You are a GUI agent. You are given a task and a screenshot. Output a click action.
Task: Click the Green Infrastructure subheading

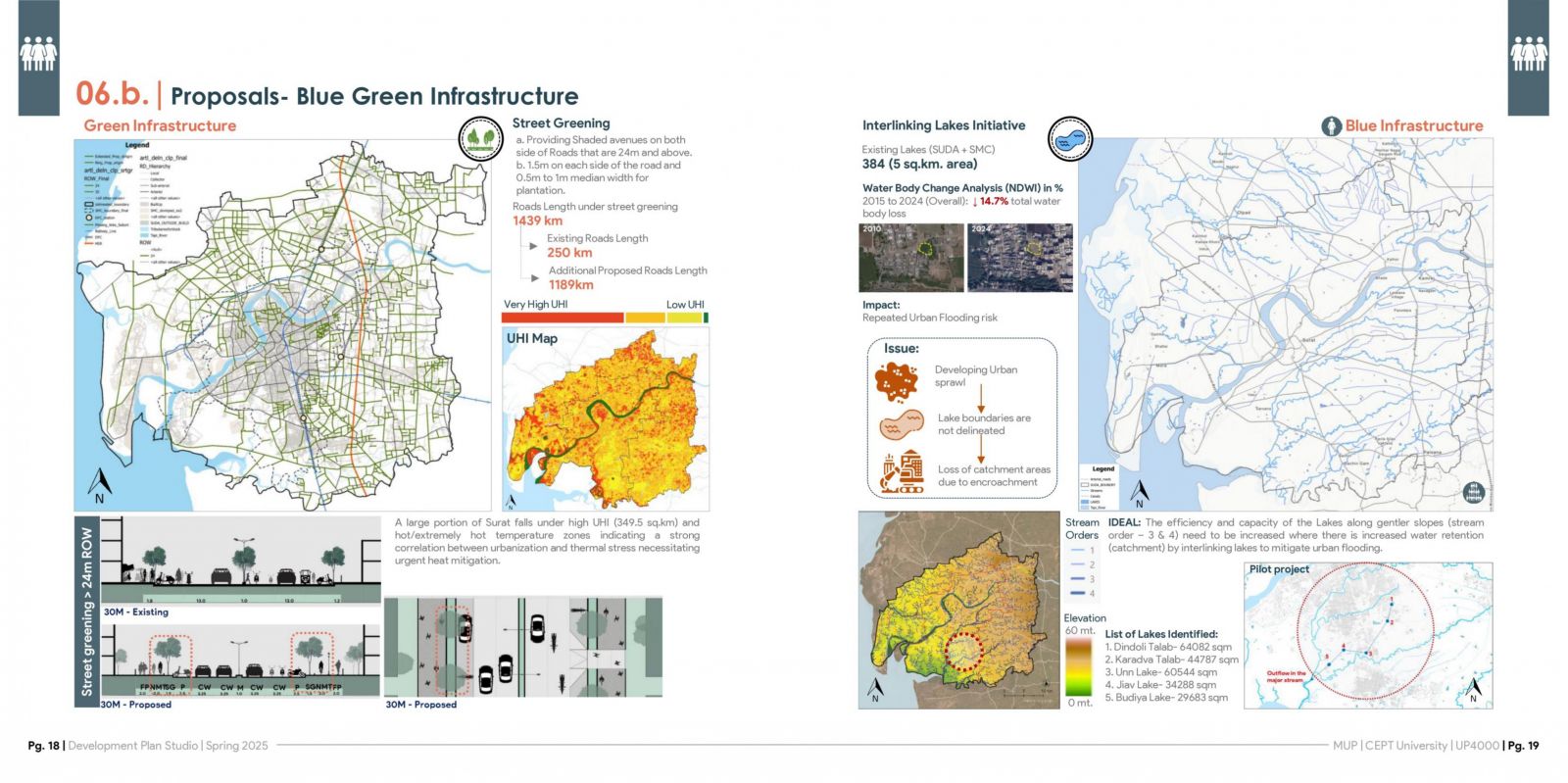(x=160, y=125)
